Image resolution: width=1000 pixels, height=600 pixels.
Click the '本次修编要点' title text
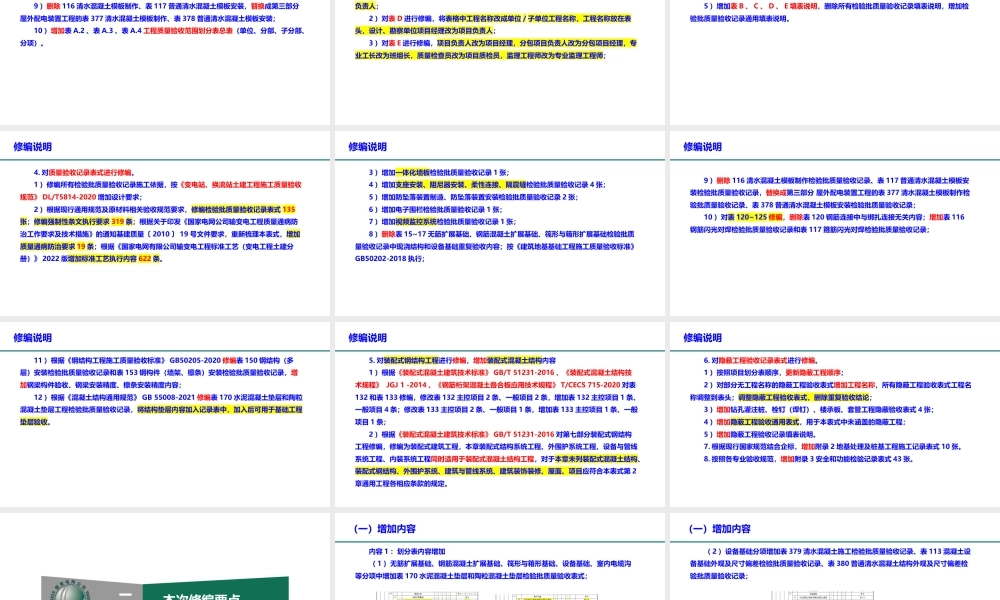point(200,598)
